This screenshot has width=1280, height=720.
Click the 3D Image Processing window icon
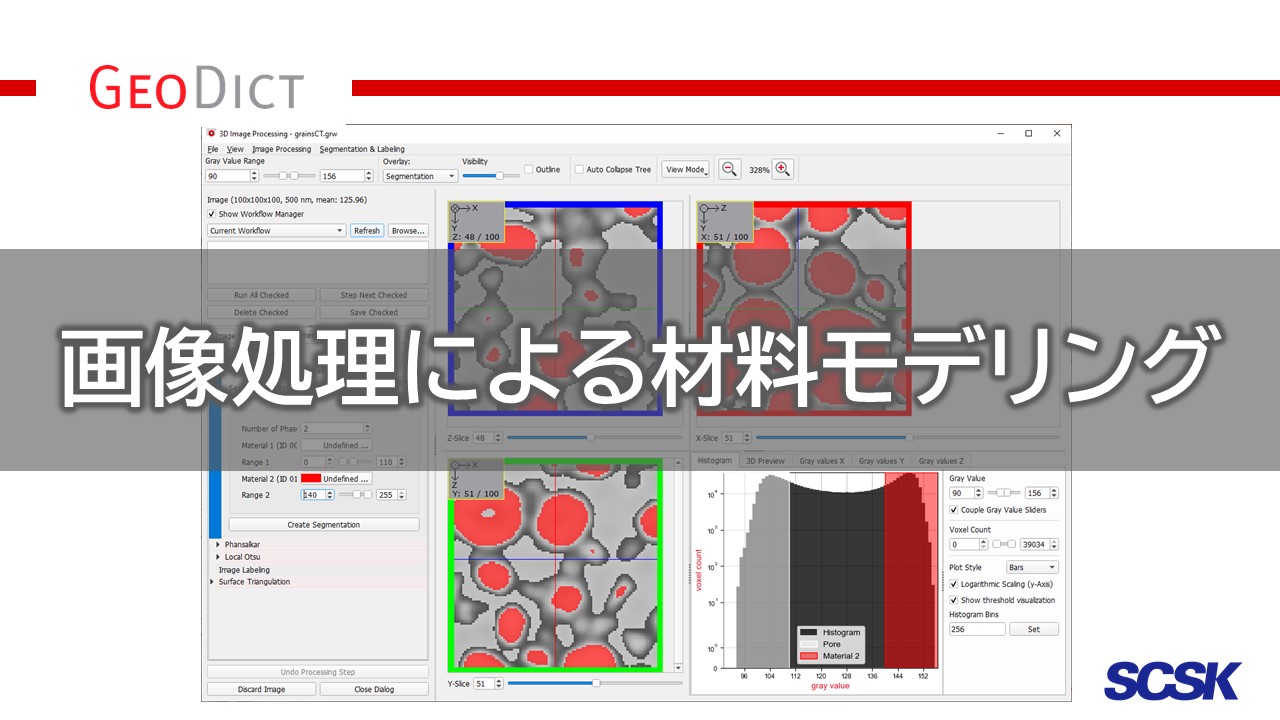[x=211, y=133]
